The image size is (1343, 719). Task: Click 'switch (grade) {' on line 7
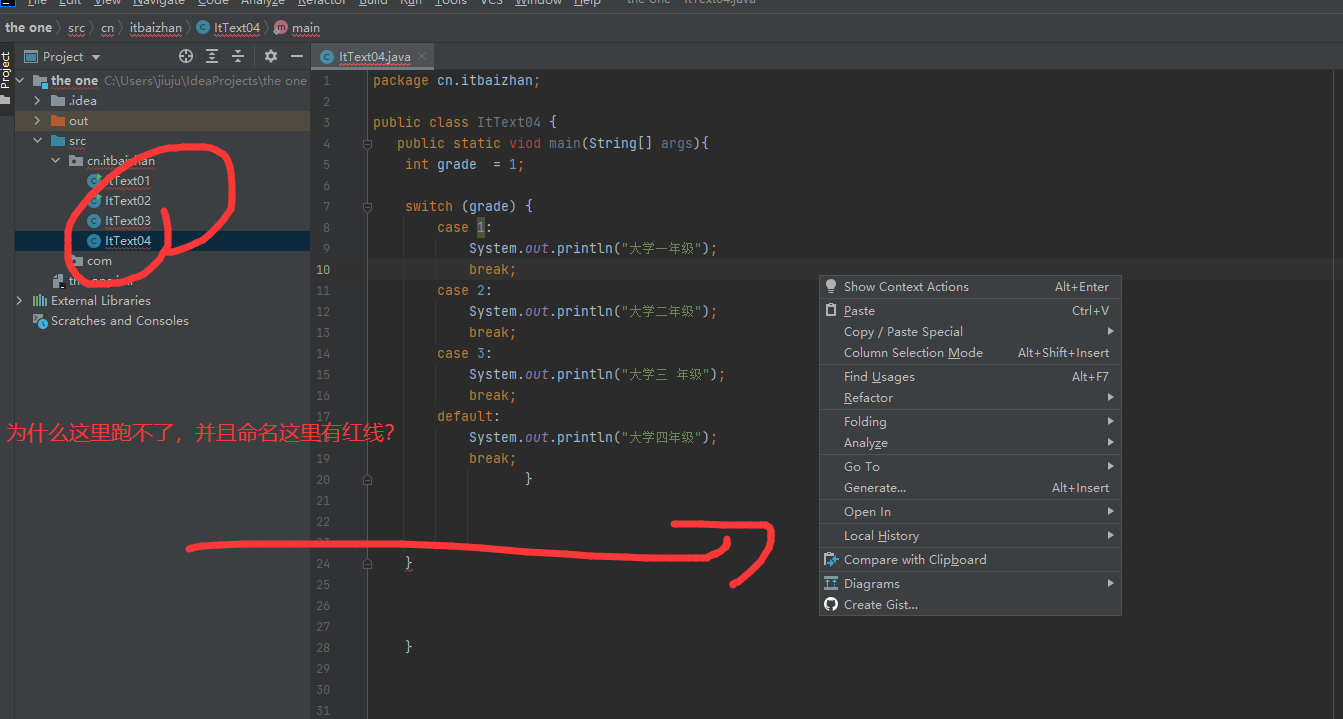pos(469,207)
